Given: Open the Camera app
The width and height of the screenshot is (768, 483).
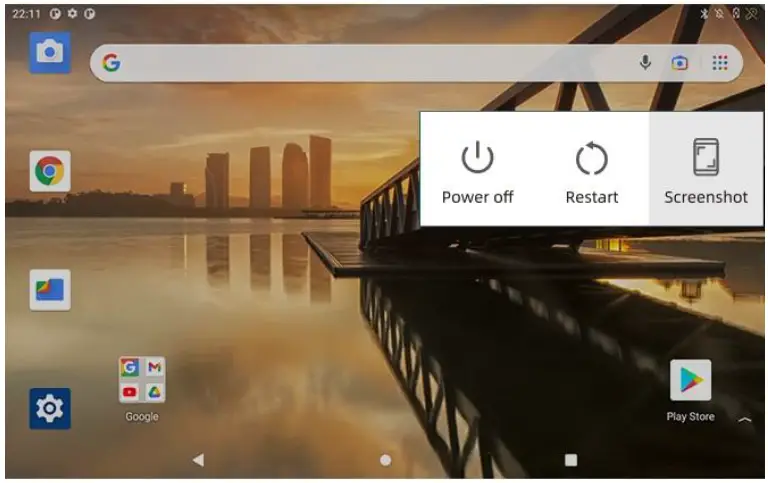Looking at the screenshot, I should pos(50,53).
